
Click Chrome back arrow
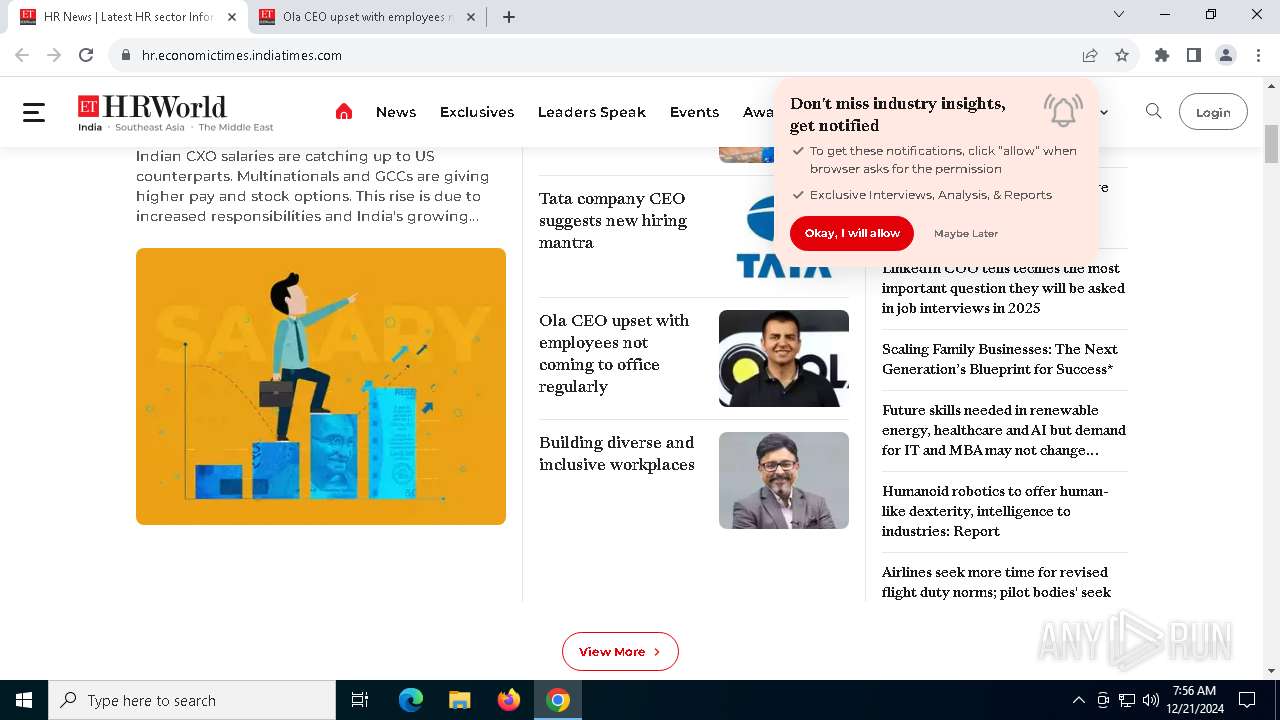pos(22,55)
